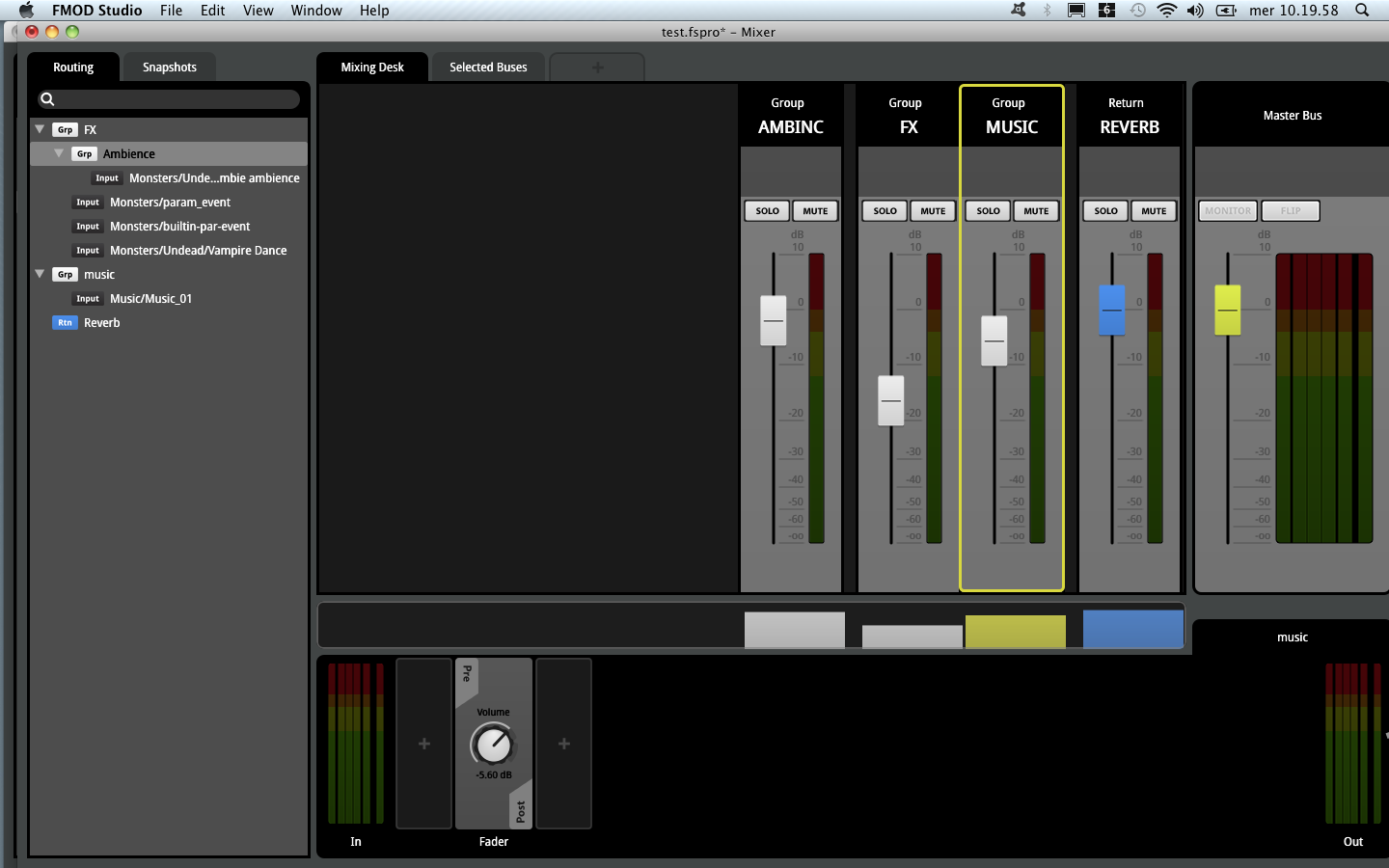Open the Window menu
Viewport: 1389px width, 868px height.
click(316, 11)
